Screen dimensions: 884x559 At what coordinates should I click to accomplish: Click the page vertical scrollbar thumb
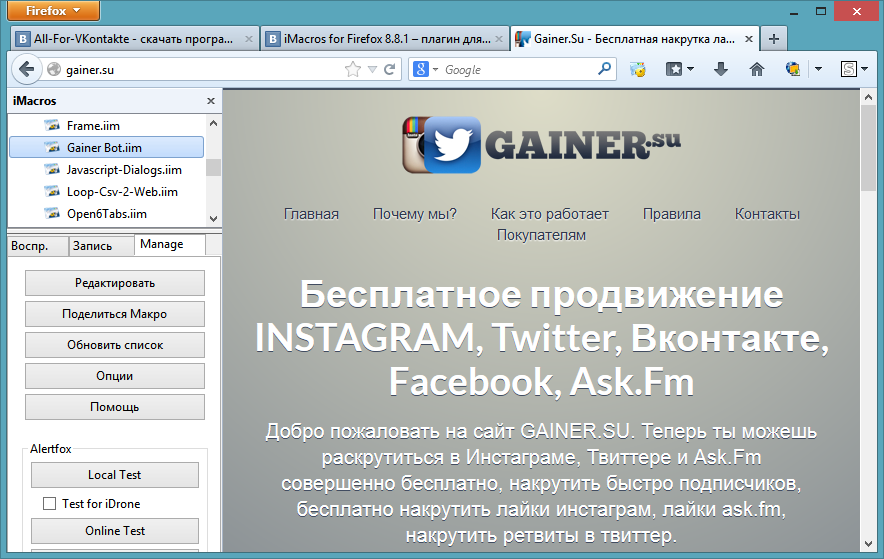point(868,148)
